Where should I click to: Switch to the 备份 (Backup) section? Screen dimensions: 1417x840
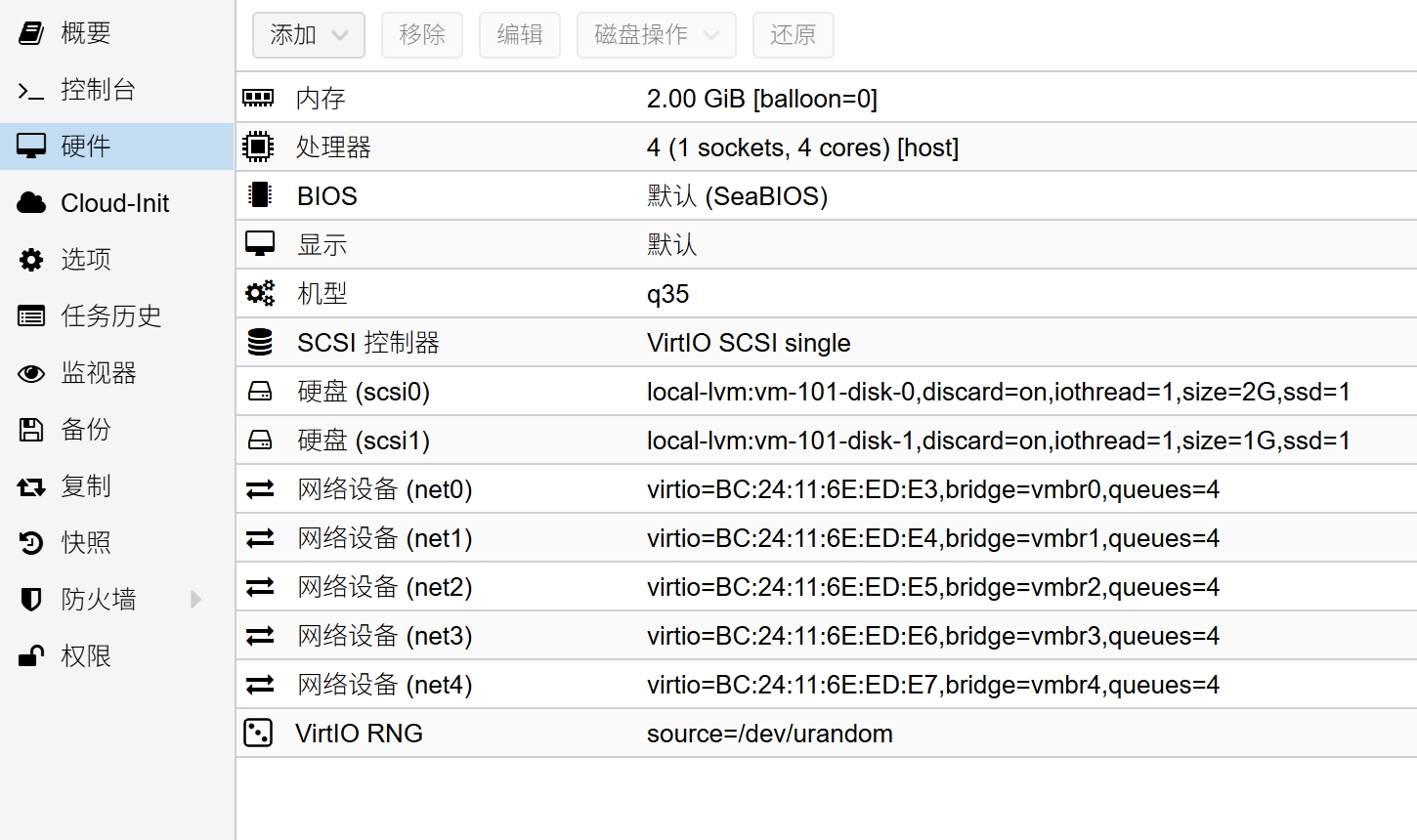pos(86,429)
